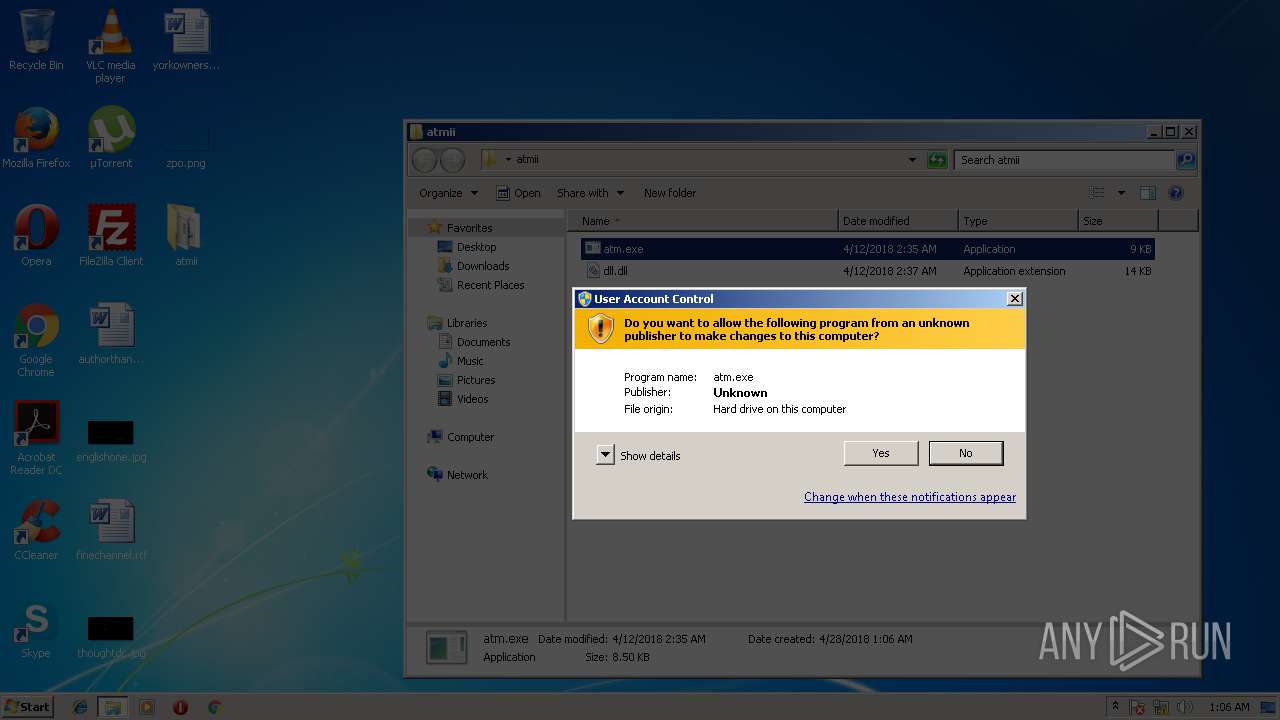The image size is (1280, 720).
Task: Open 'Change when these notifications appear' link
Action: (910, 497)
